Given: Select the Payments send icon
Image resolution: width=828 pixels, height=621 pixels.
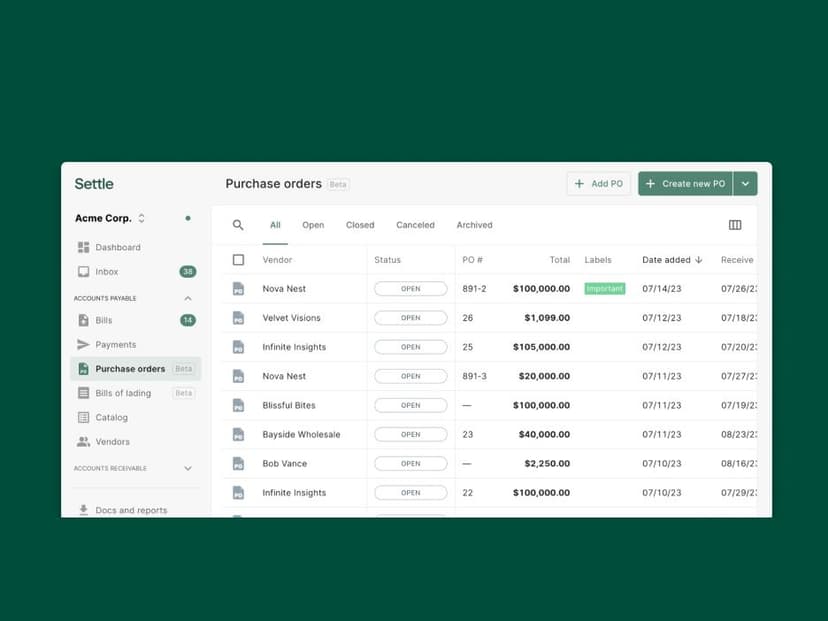Looking at the screenshot, I should (x=84, y=345).
